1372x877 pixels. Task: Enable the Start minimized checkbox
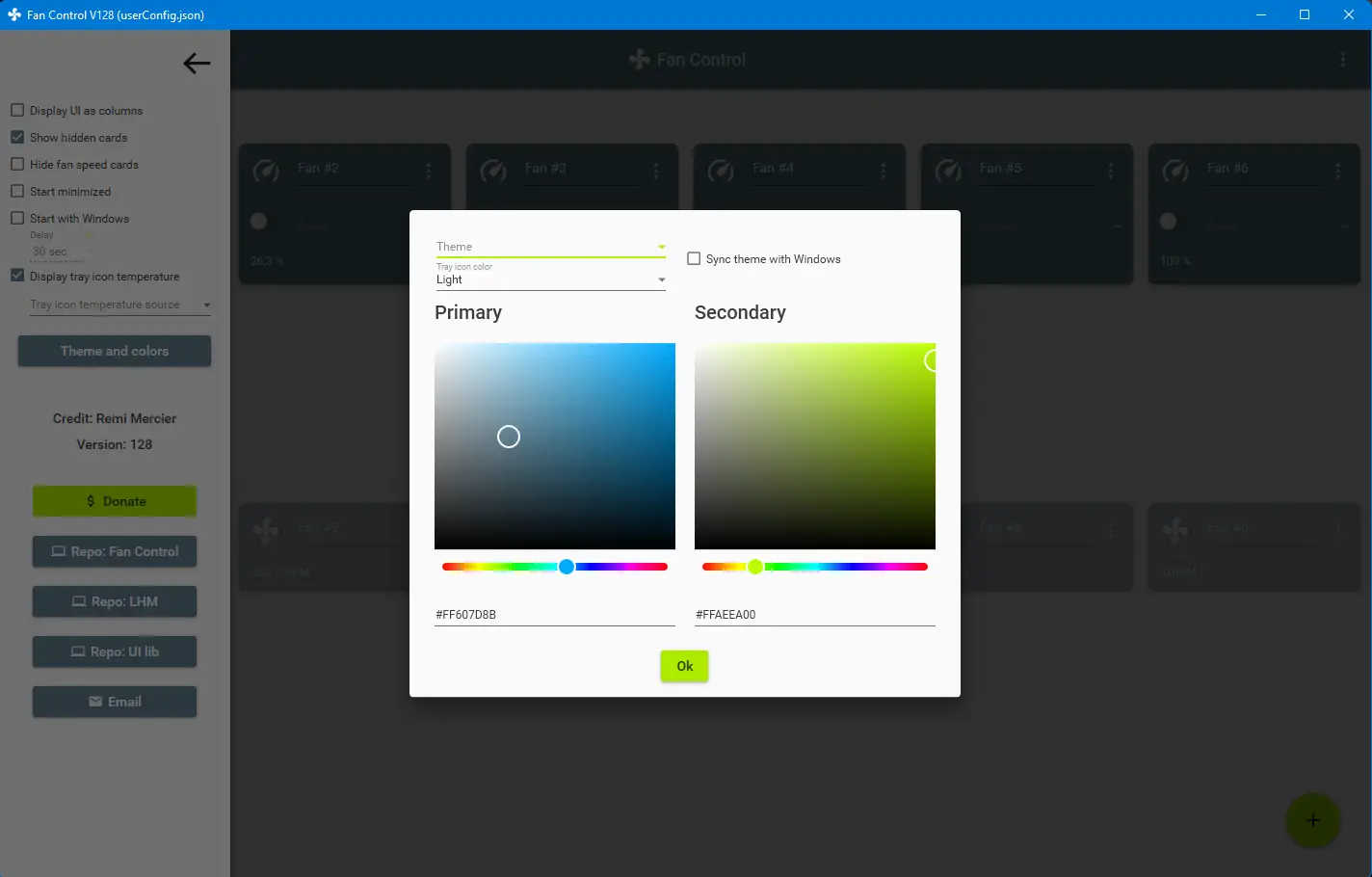(x=17, y=191)
